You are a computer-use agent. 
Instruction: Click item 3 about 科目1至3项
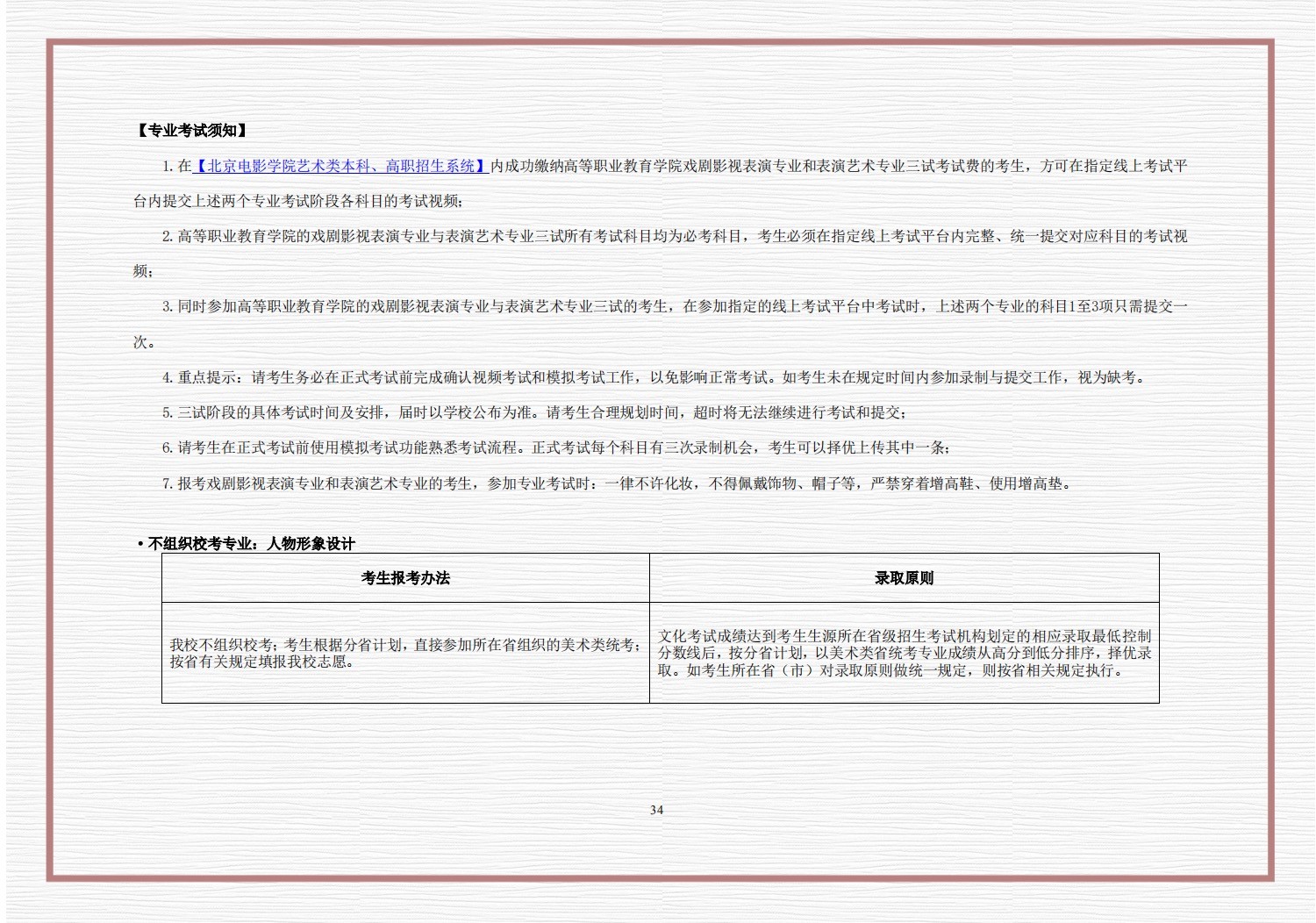tap(674, 306)
